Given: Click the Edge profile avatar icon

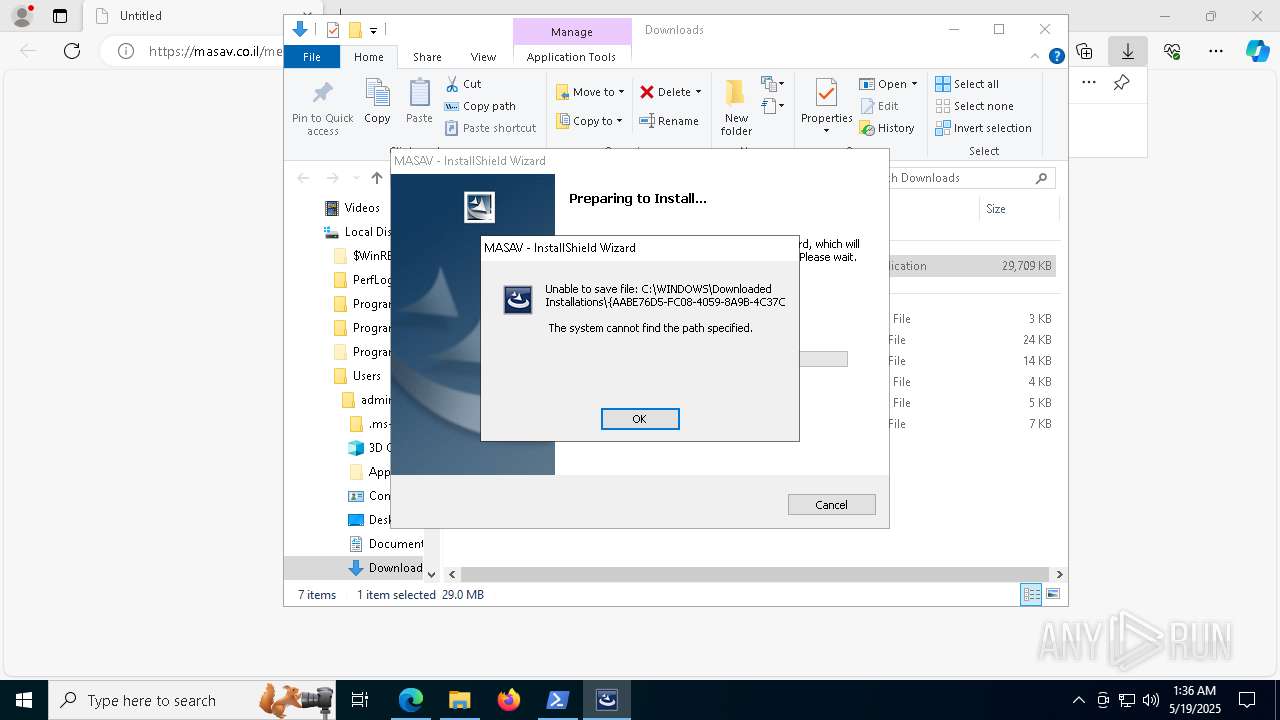Looking at the screenshot, I should point(21,16).
